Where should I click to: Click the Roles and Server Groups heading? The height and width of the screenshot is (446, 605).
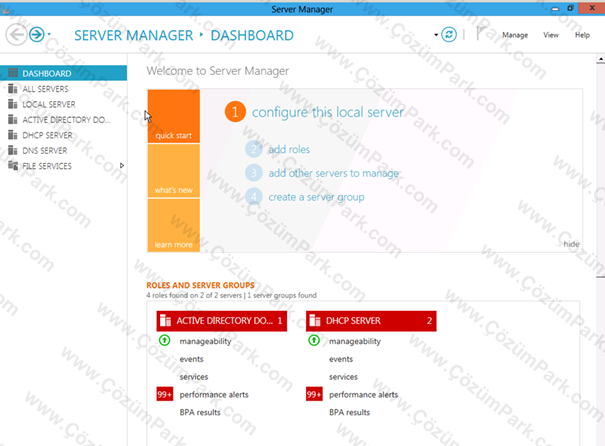point(200,286)
